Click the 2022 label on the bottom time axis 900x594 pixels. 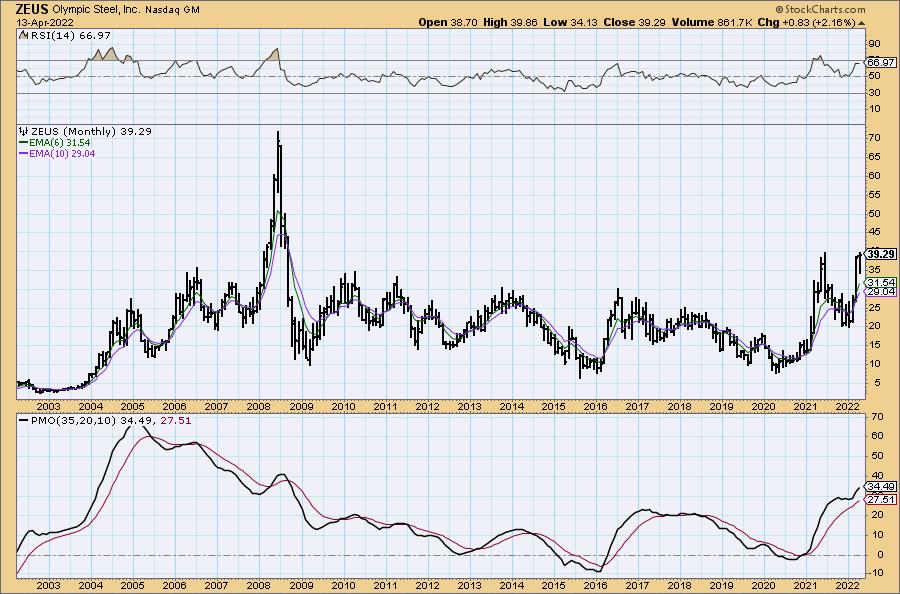pos(847,586)
